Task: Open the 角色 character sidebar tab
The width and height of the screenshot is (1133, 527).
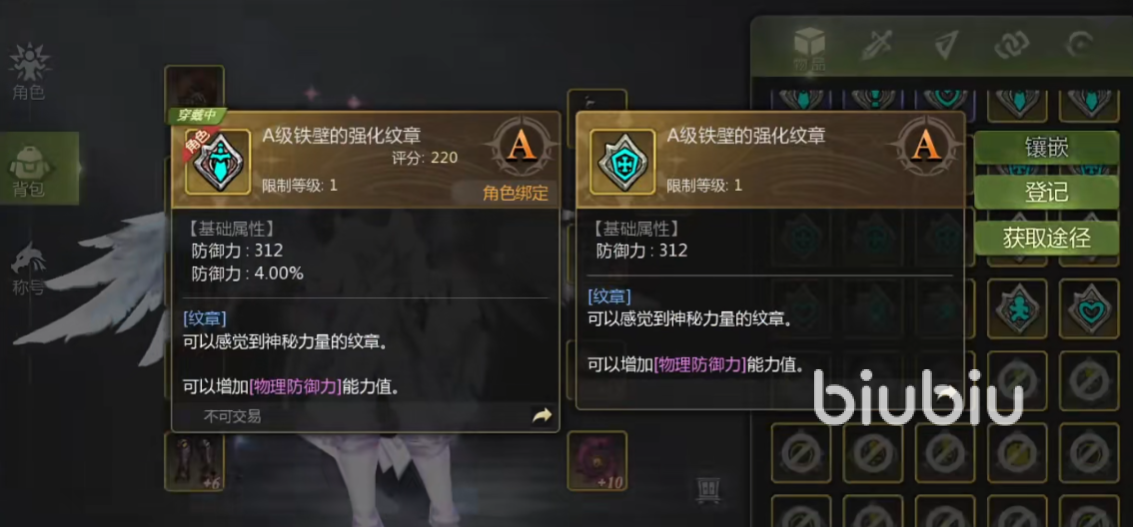Action: 29,72
